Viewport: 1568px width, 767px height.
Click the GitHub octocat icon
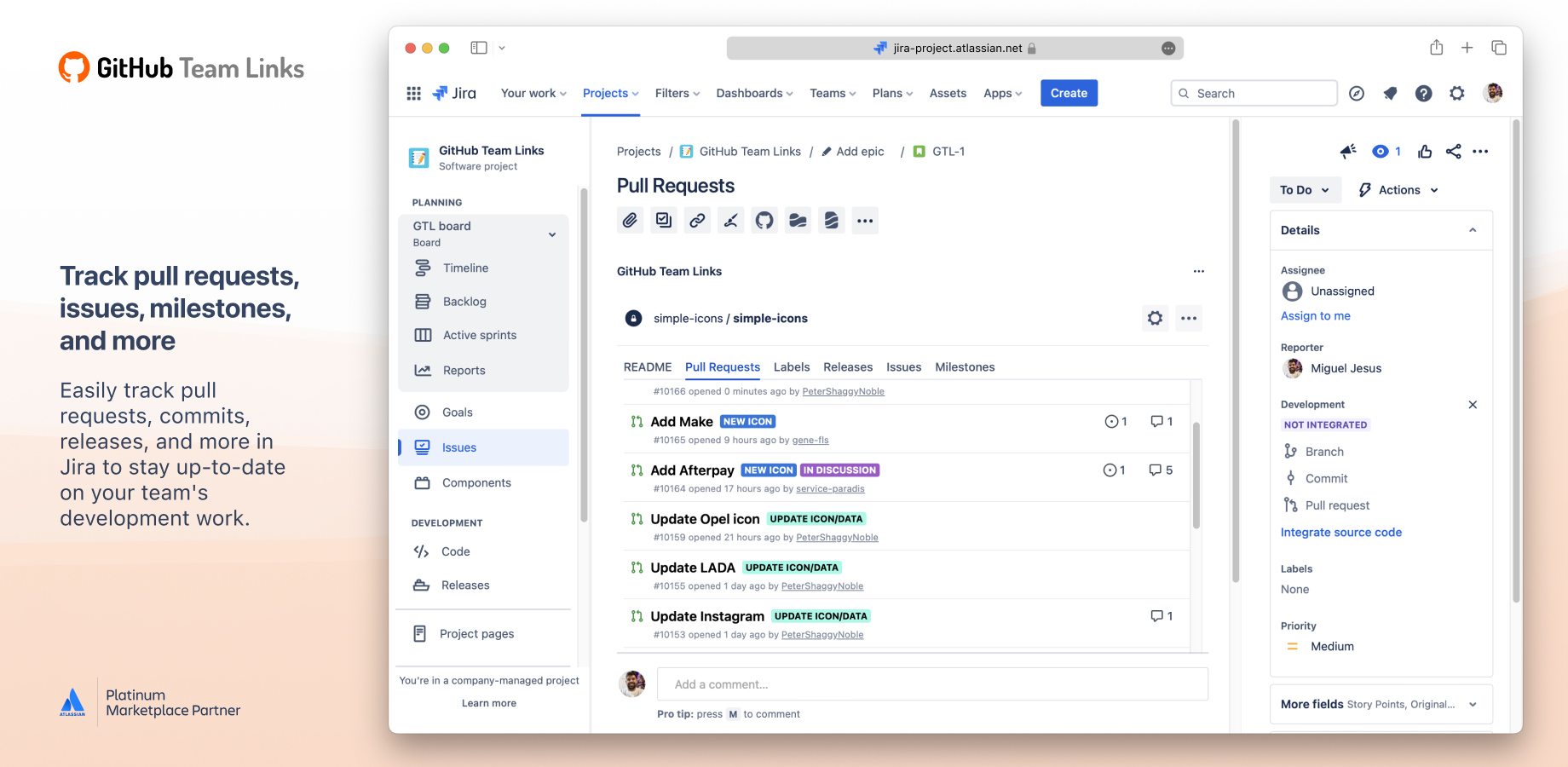[x=764, y=221]
